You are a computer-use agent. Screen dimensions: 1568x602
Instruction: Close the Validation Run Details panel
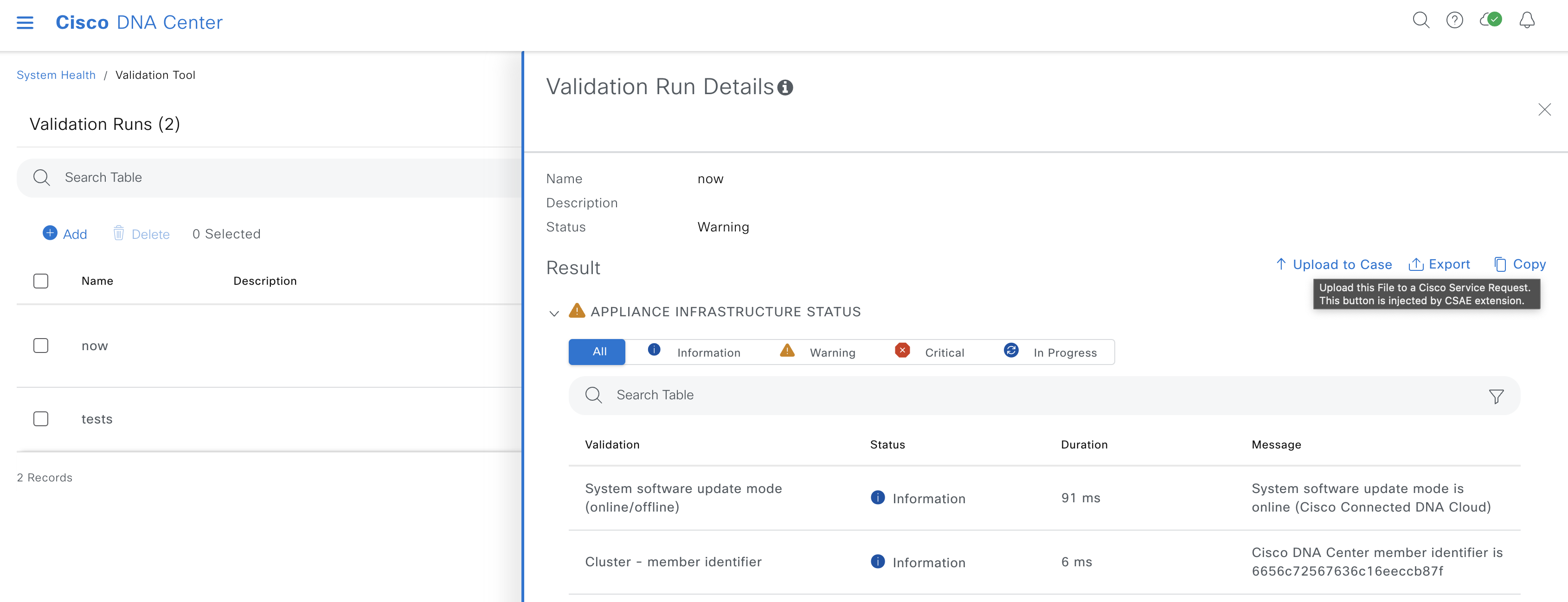pyautogui.click(x=1544, y=109)
